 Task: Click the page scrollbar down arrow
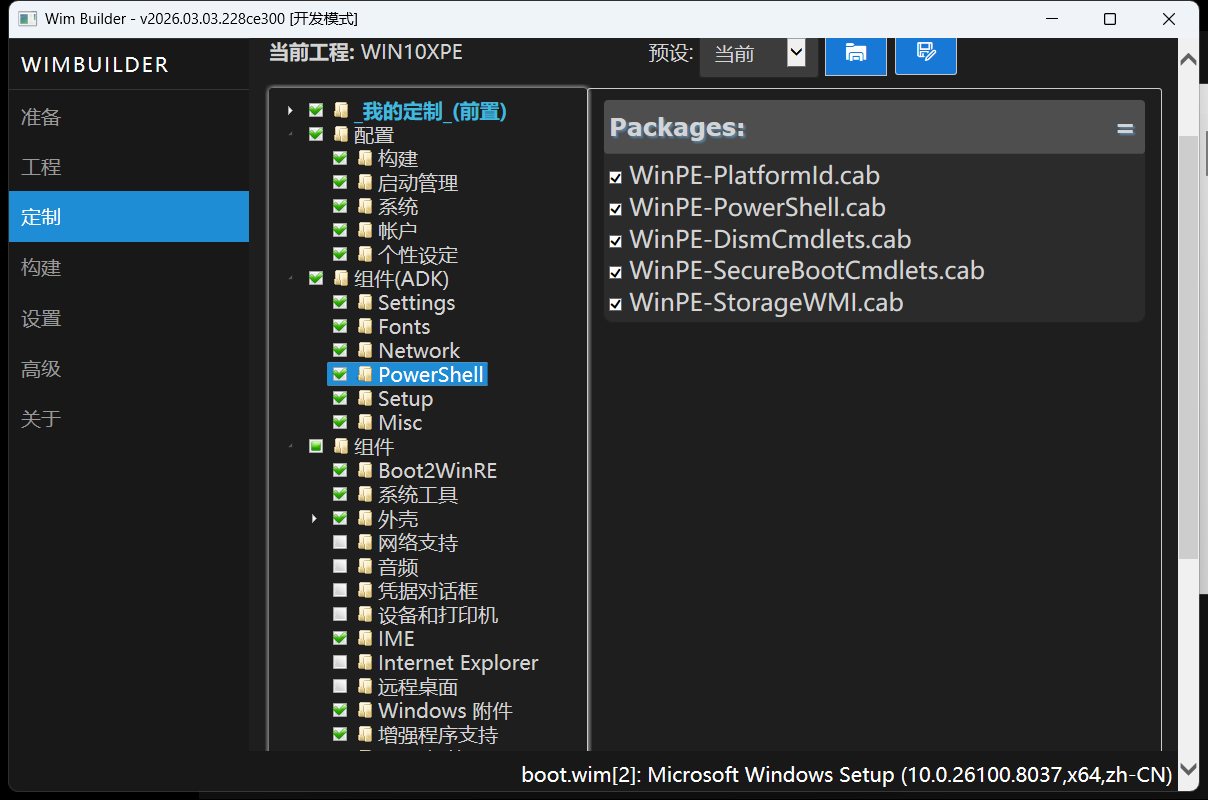click(1188, 768)
